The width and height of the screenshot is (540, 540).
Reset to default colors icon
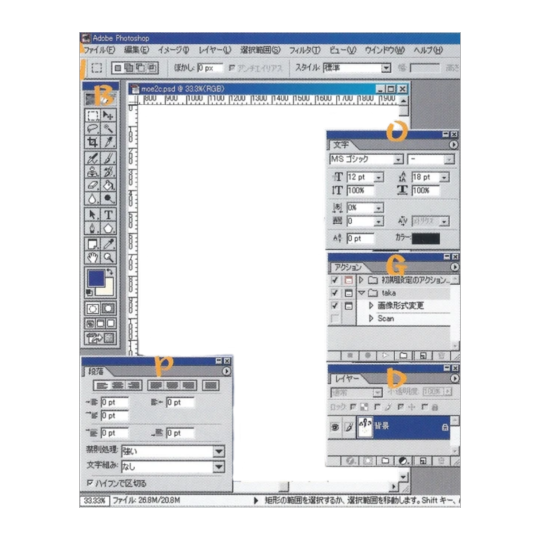tap(89, 293)
